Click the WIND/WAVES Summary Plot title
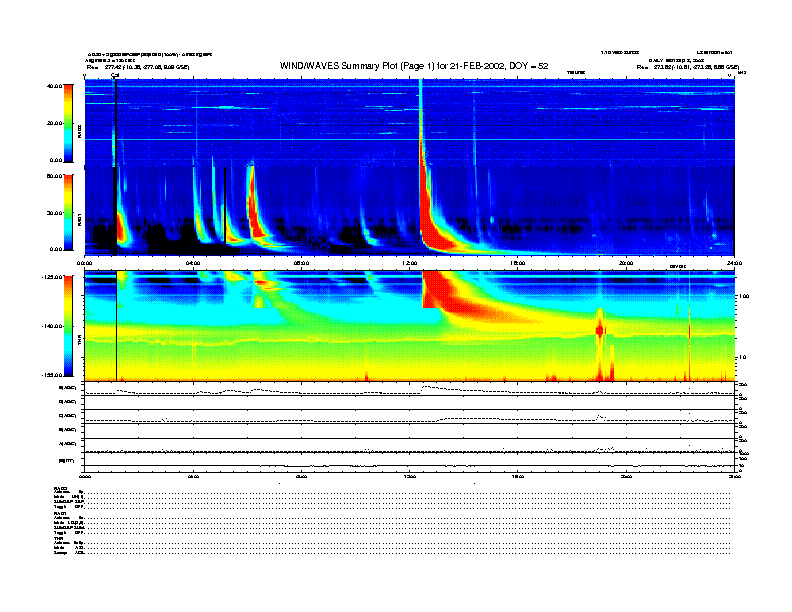The height and width of the screenshot is (612, 792). pos(414,66)
